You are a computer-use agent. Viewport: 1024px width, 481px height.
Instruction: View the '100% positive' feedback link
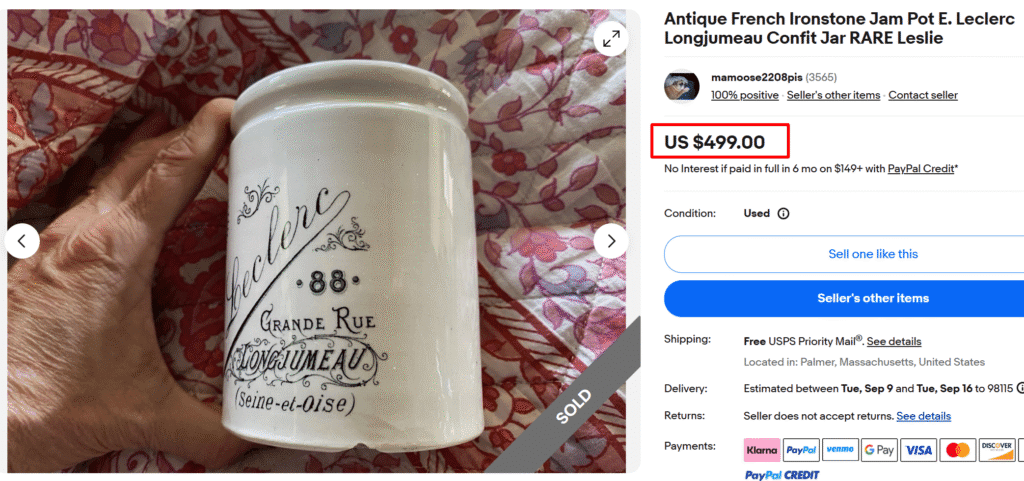pos(744,95)
